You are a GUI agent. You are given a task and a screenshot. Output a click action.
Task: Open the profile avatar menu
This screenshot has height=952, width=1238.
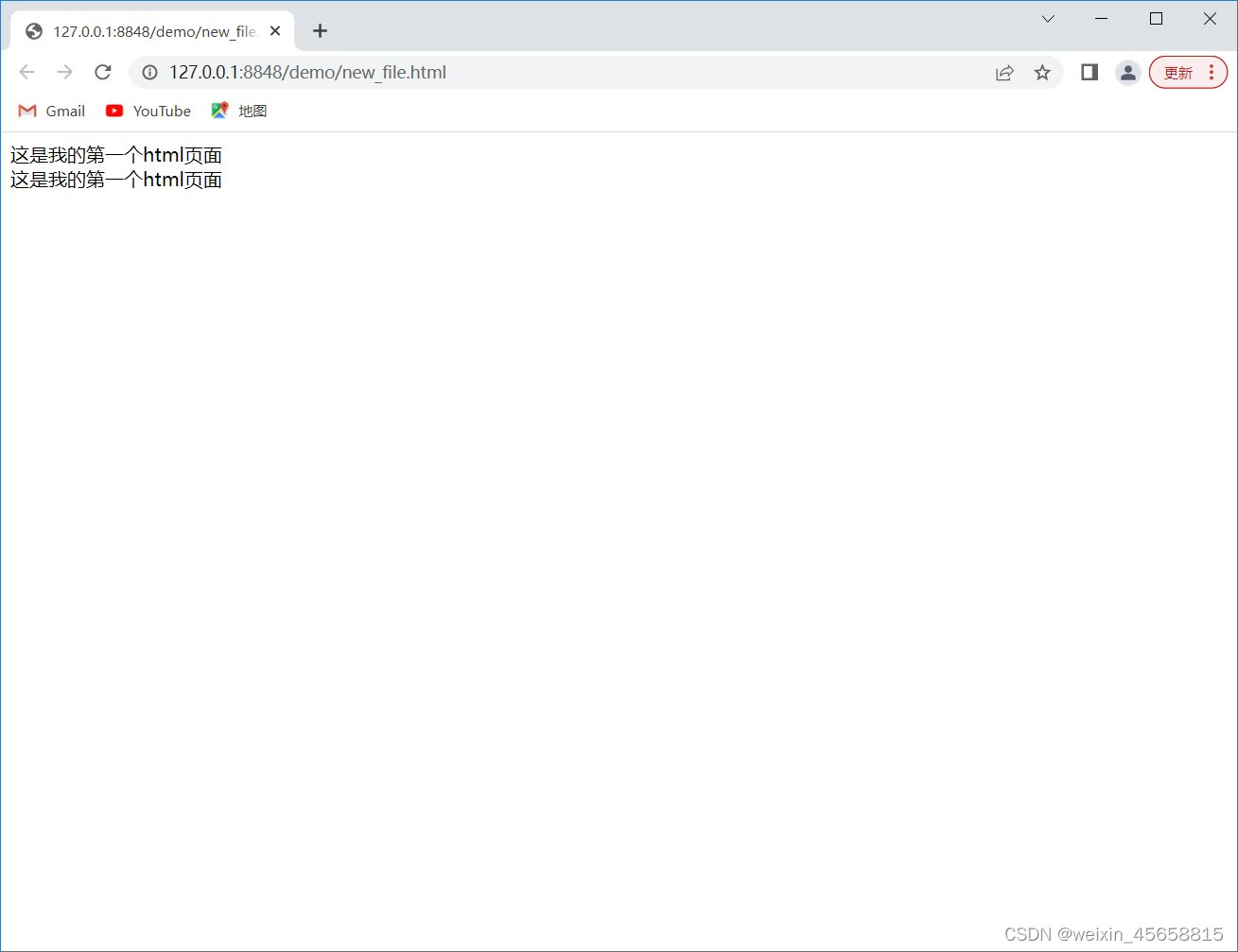[x=1127, y=73]
